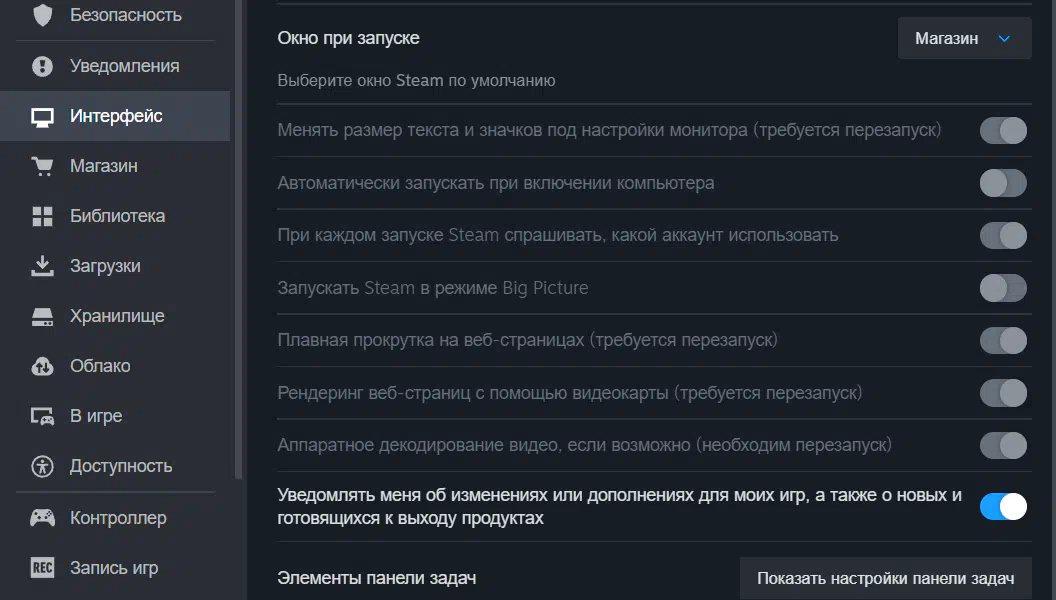Toggle smooth scrolling on web pages

(1003, 340)
